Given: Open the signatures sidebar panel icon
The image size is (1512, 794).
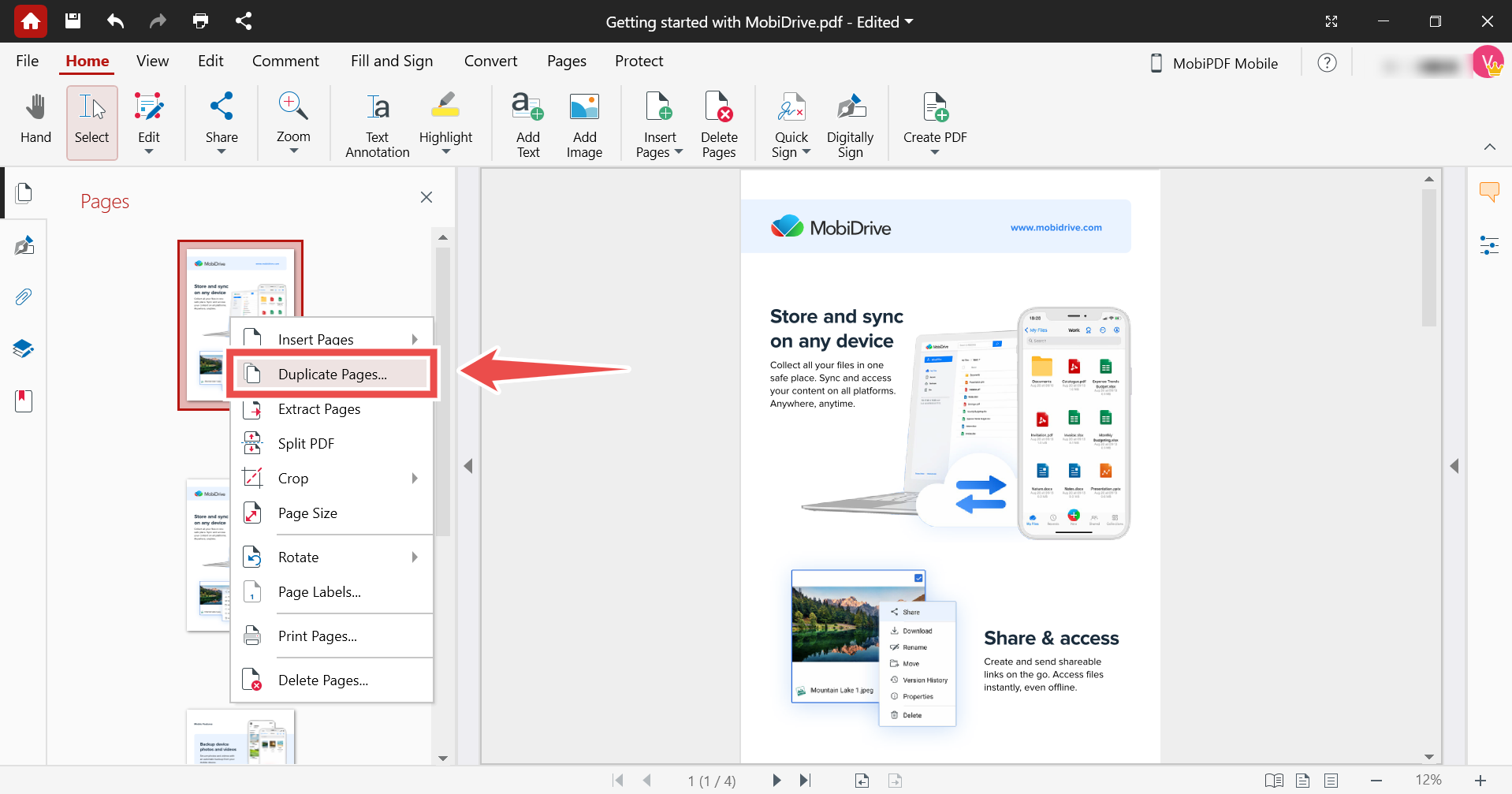Looking at the screenshot, I should (24, 245).
